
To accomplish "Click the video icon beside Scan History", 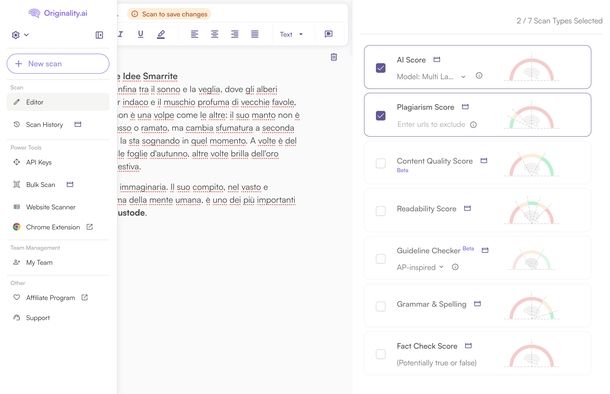I will coord(78,124).
